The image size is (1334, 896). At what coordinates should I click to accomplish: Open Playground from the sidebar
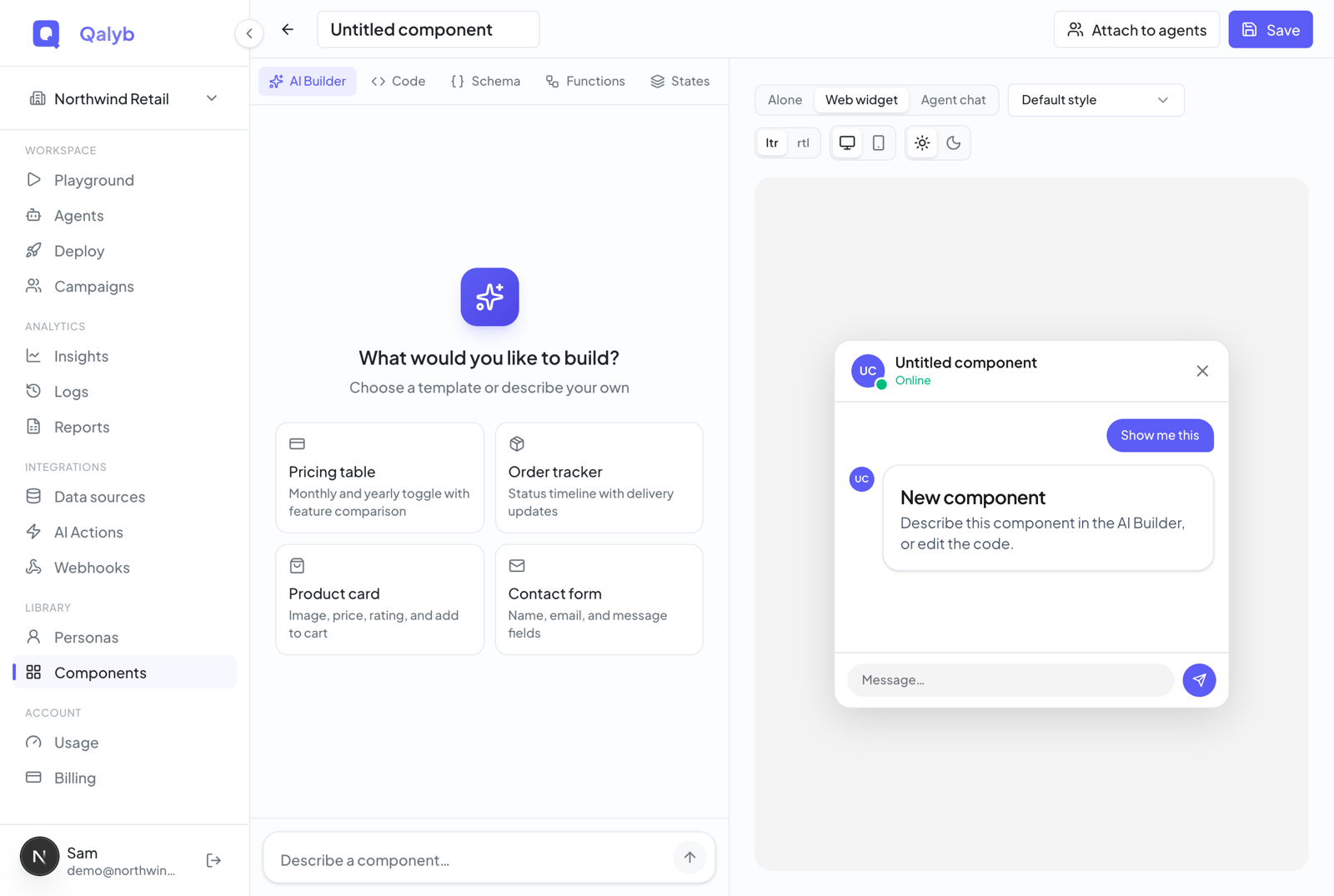124,180
